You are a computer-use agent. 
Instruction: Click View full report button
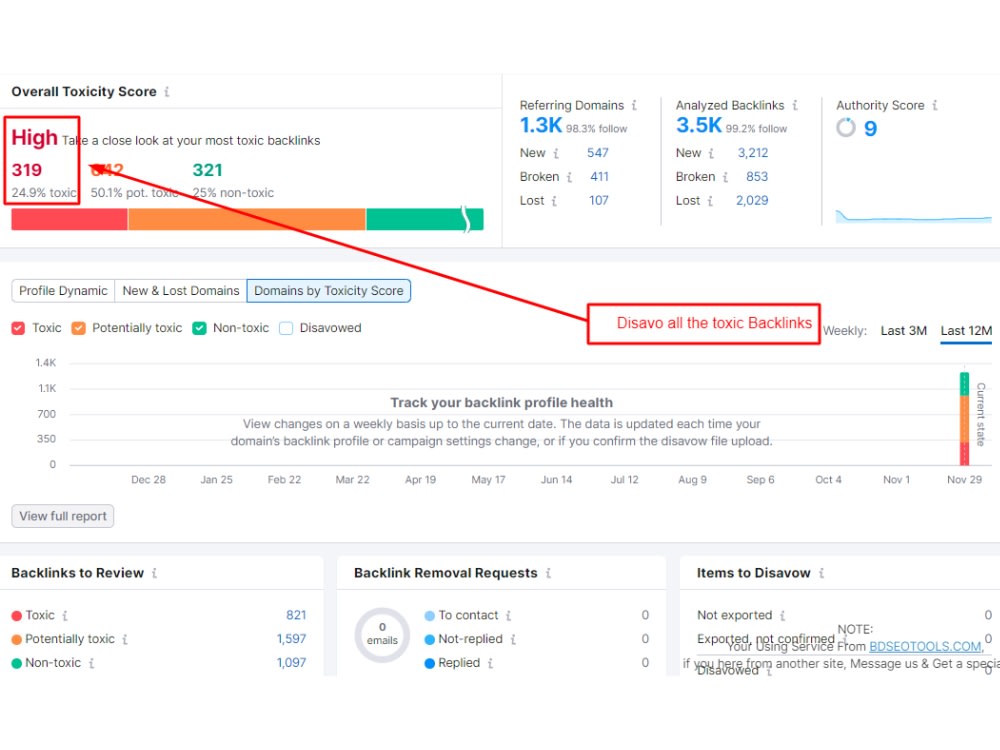pos(62,516)
